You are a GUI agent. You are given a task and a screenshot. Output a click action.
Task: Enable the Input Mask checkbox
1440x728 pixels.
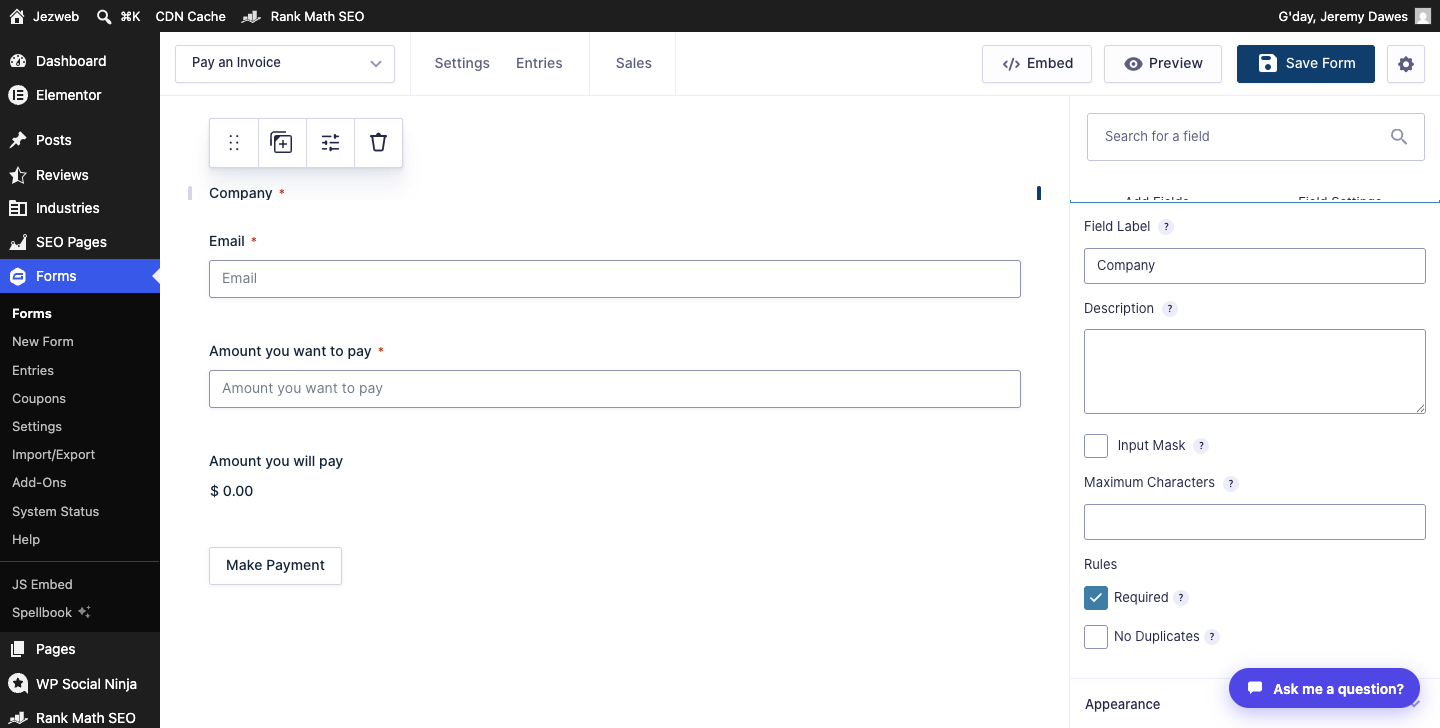1096,446
